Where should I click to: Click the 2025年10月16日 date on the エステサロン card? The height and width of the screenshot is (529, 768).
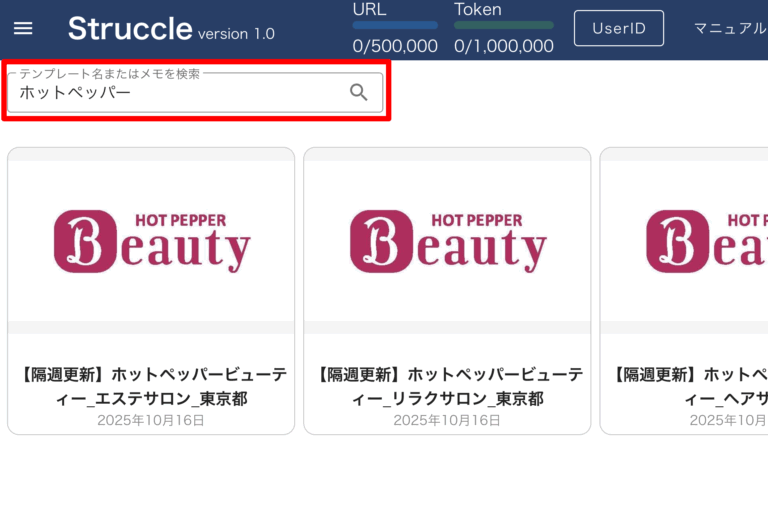pyautogui.click(x=151, y=421)
